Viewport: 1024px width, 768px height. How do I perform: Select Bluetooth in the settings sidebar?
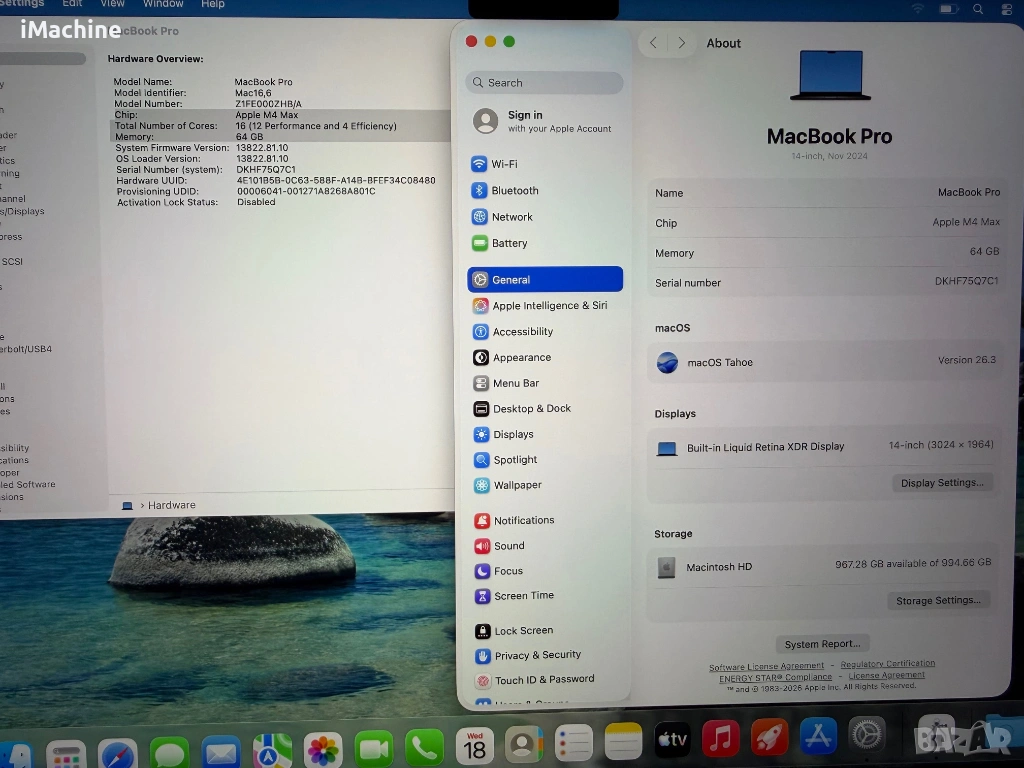514,190
